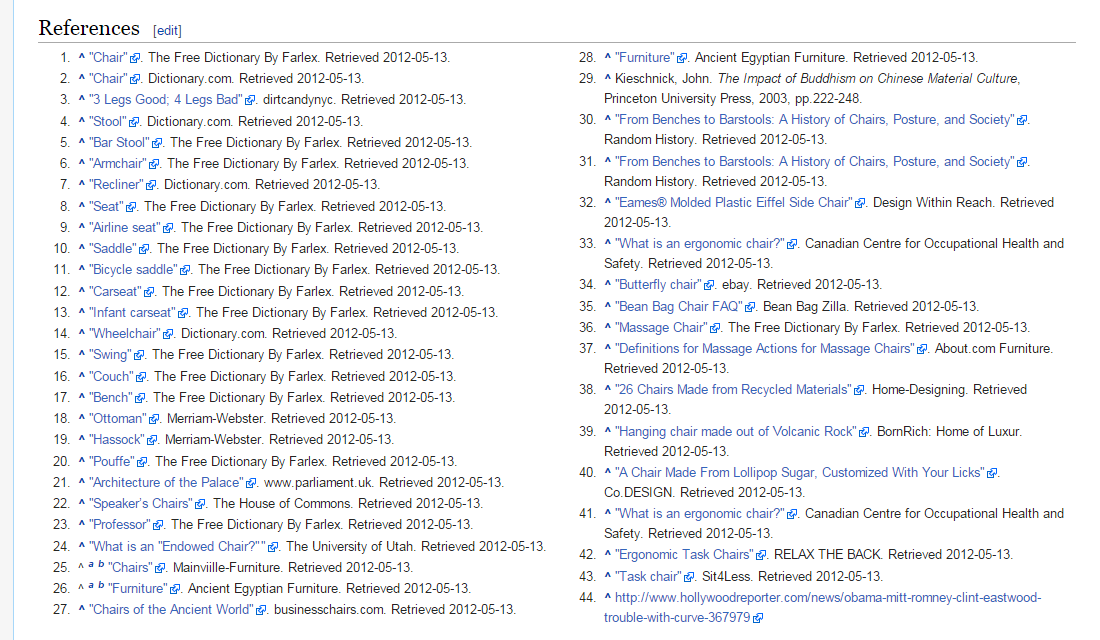Viewport: 1100px width, 640px height.
Task: Click external link icon after "Bean Bag Chair FAQ"
Action: [751, 307]
